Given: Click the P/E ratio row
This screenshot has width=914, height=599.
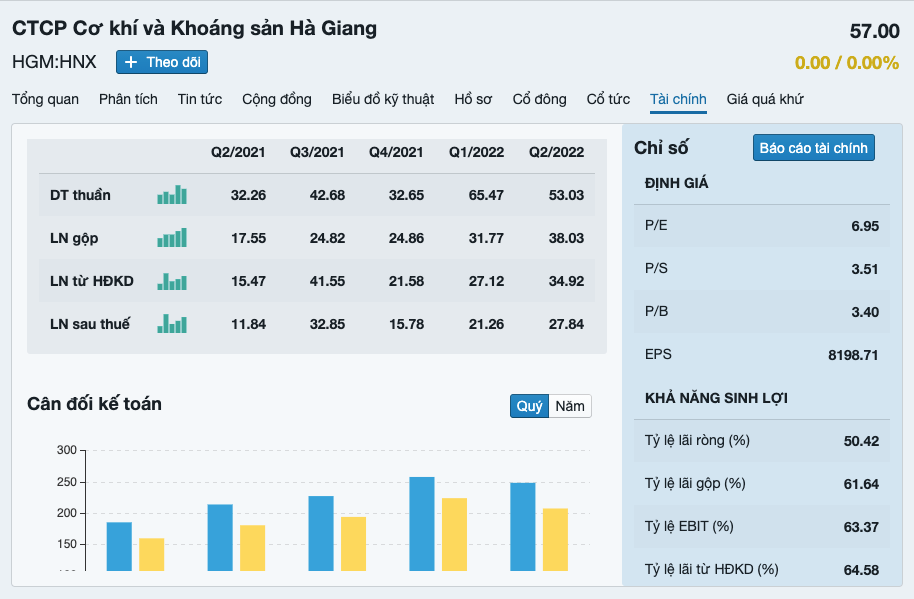Looking at the screenshot, I should (762, 225).
